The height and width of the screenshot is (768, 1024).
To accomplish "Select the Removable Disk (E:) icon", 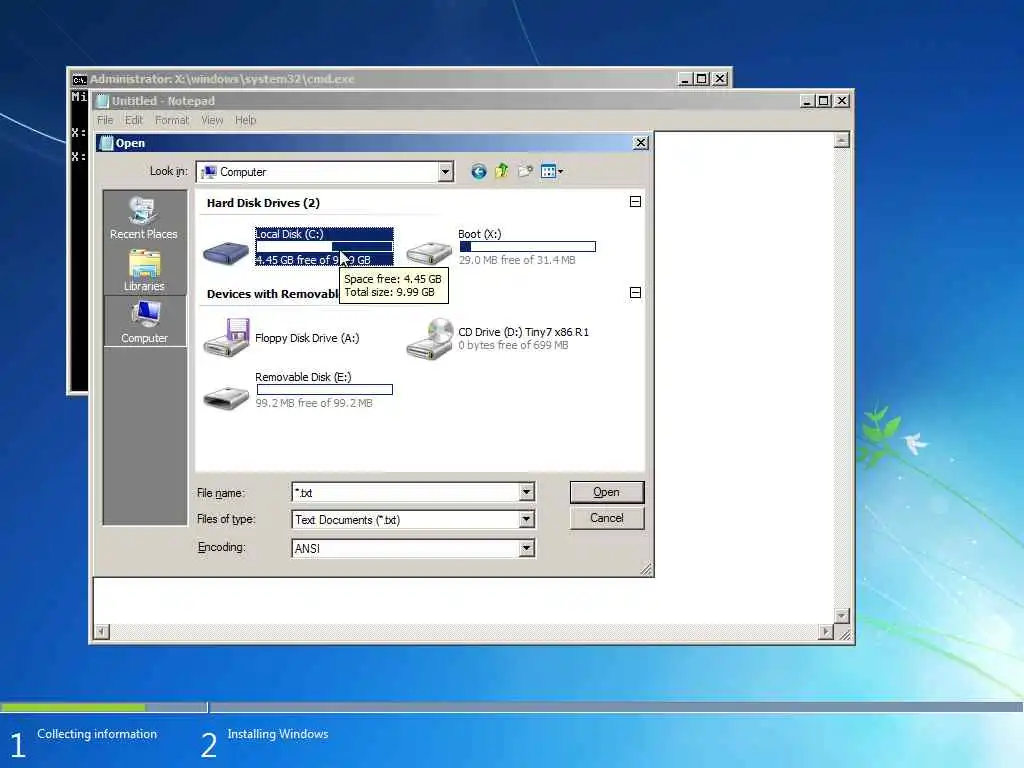I will 226,397.
